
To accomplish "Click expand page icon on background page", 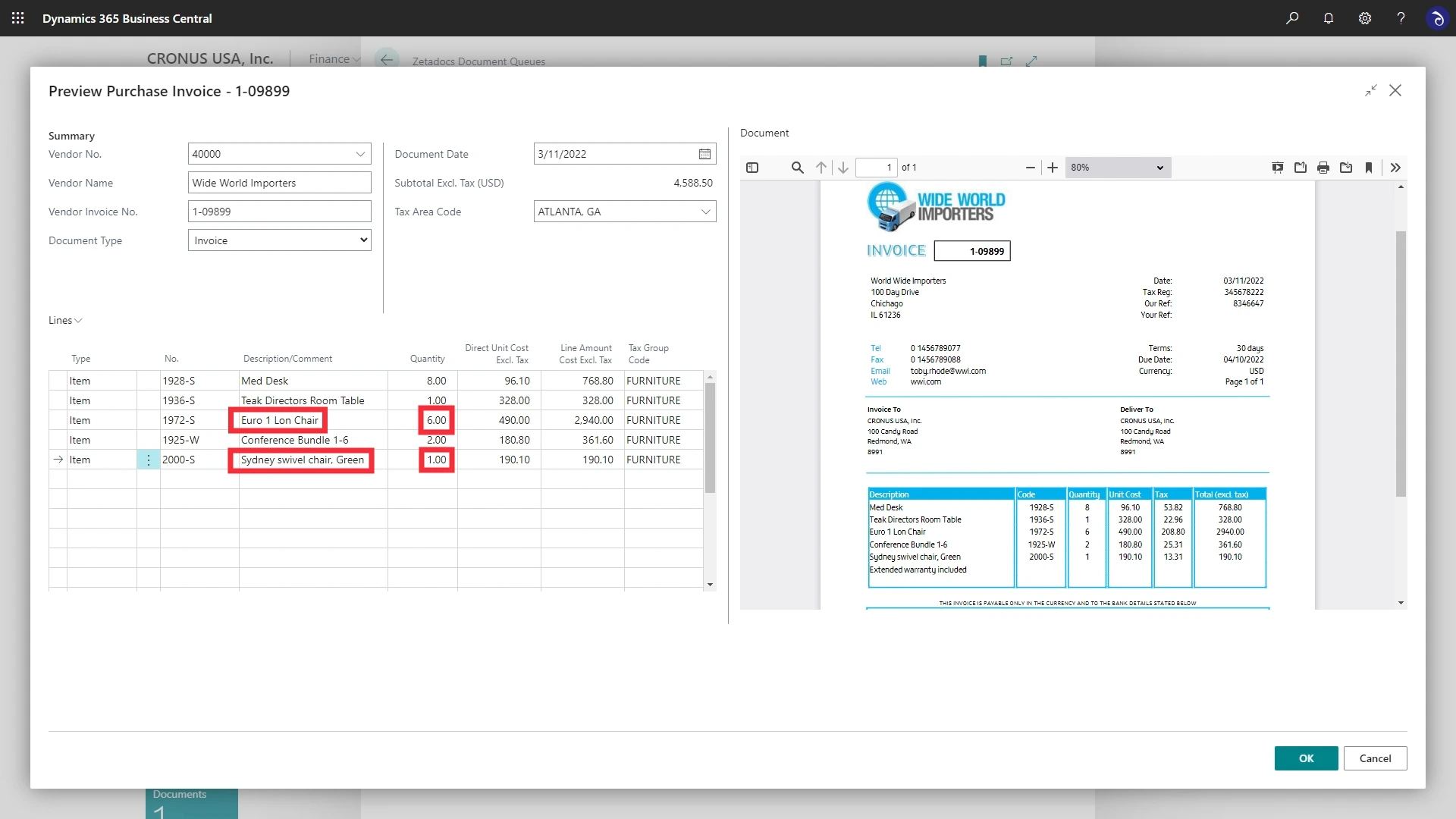I will [1031, 61].
